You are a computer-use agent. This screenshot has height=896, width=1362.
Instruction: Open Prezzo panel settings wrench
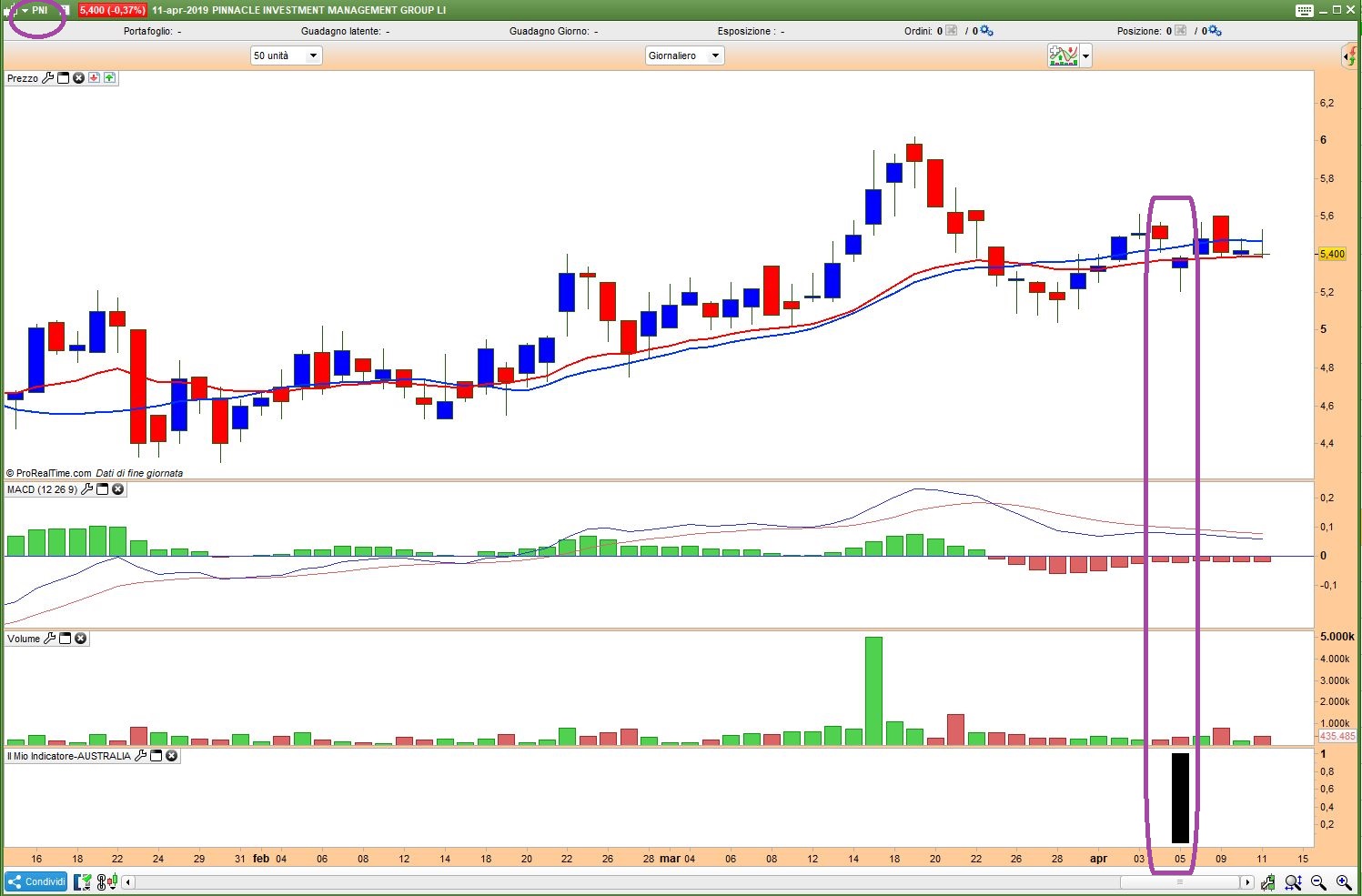point(48,78)
